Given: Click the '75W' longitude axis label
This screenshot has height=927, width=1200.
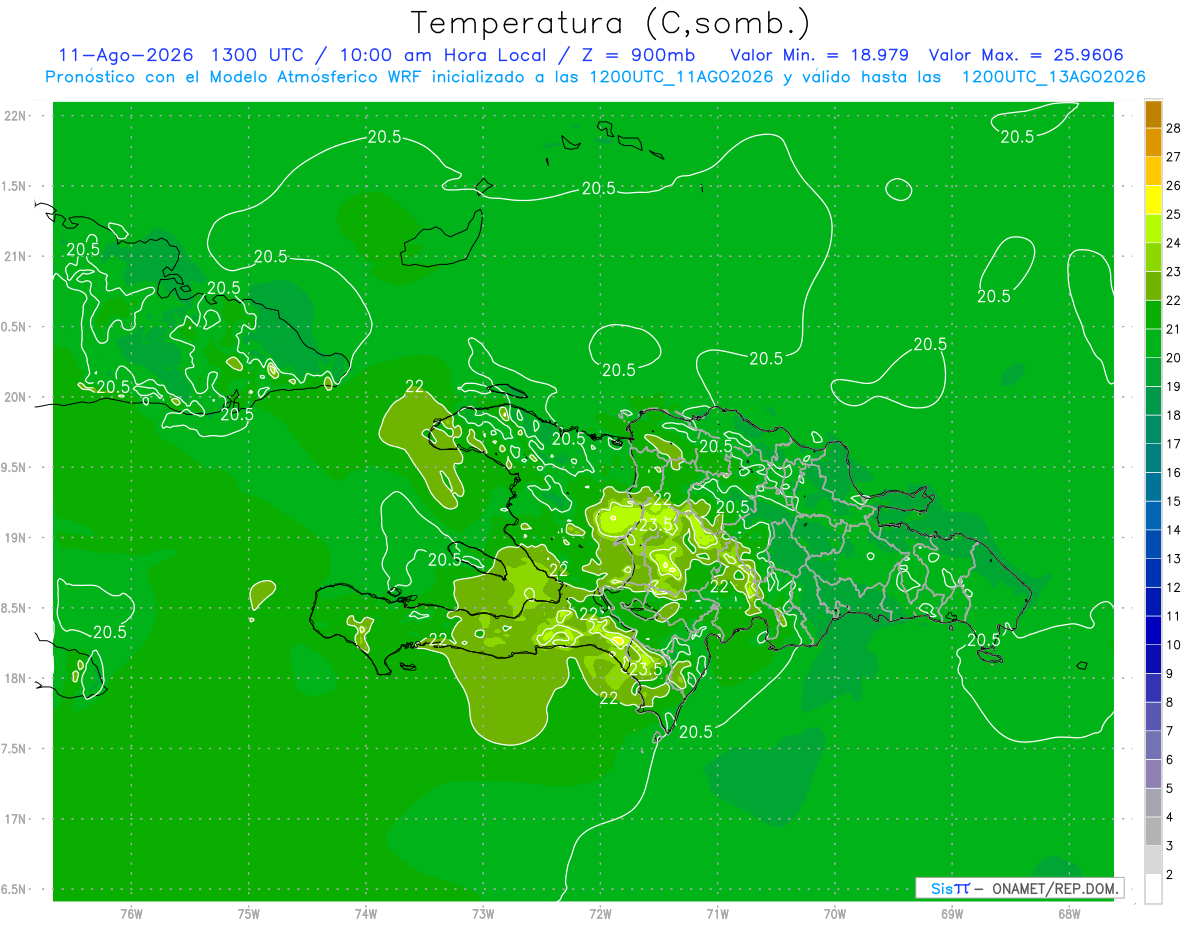Looking at the screenshot, I should point(249,914).
